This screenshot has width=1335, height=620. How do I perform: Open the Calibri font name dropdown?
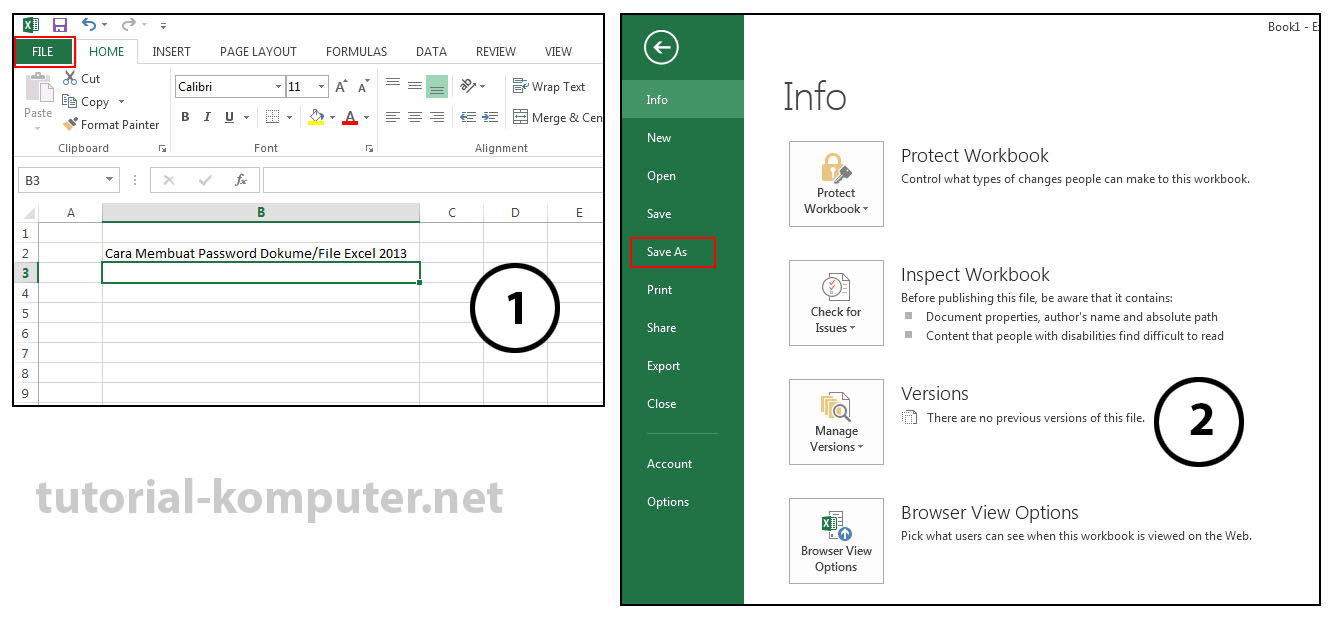(x=279, y=87)
